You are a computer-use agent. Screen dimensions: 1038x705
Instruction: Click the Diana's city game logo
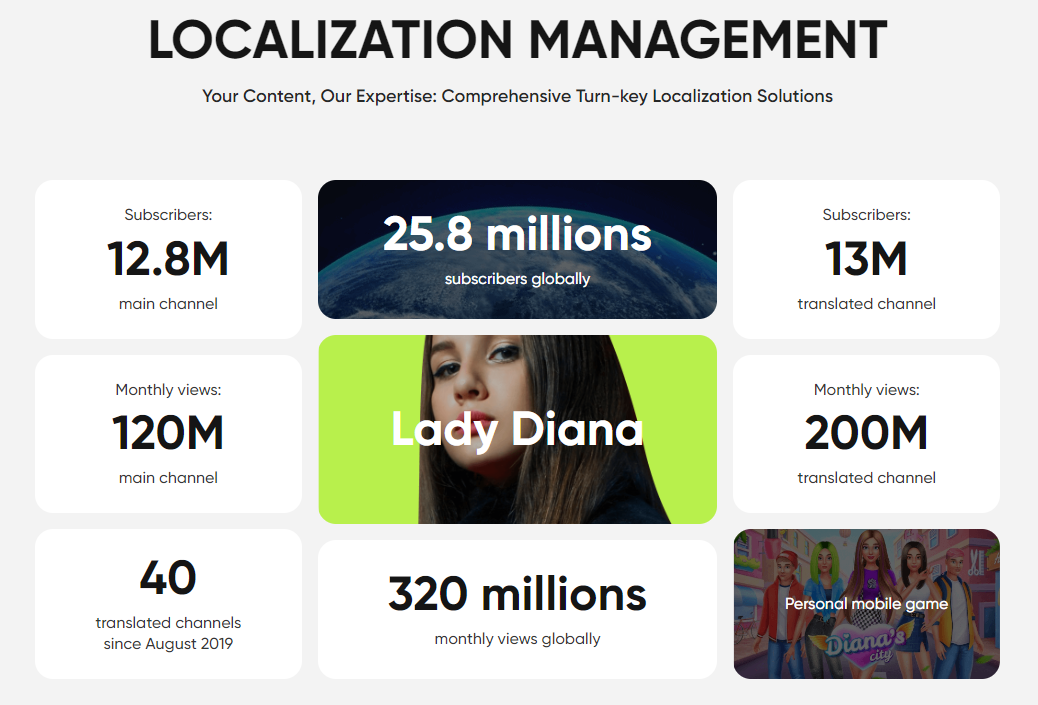coord(861,644)
